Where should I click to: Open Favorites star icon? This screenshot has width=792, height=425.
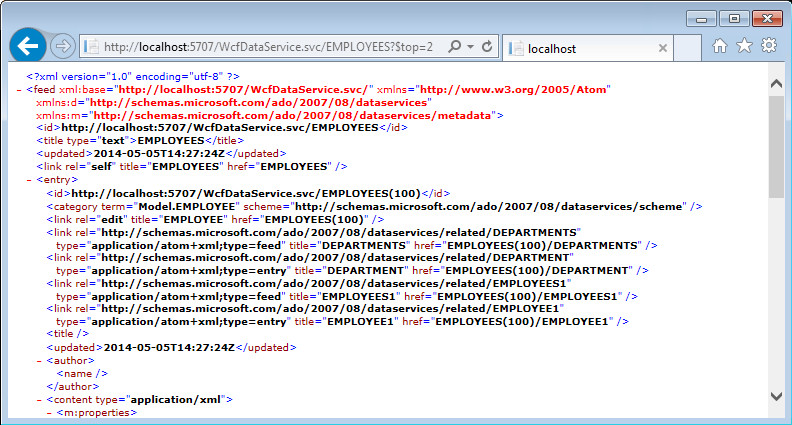(744, 46)
